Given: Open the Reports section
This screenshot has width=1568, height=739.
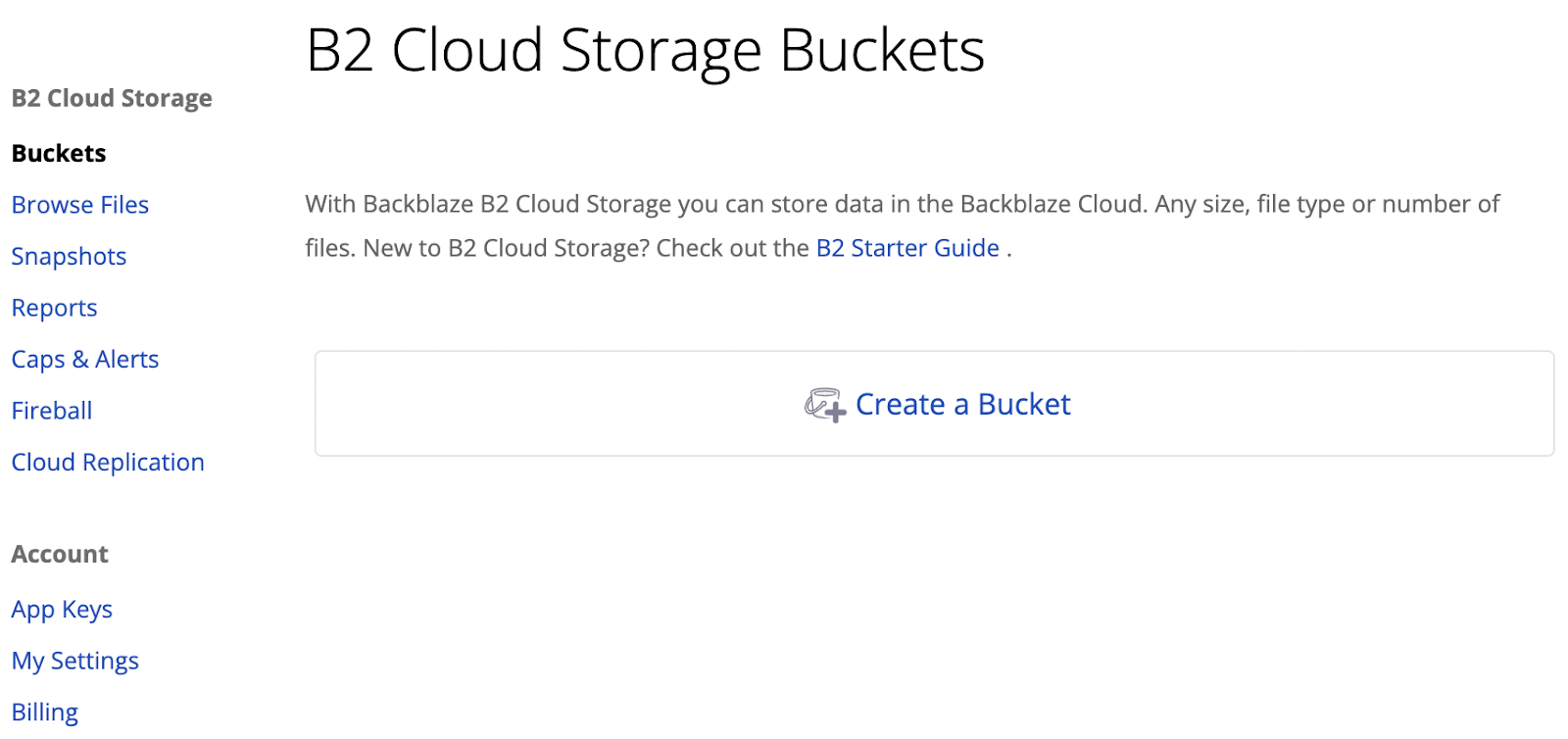Looking at the screenshot, I should tap(54, 308).
